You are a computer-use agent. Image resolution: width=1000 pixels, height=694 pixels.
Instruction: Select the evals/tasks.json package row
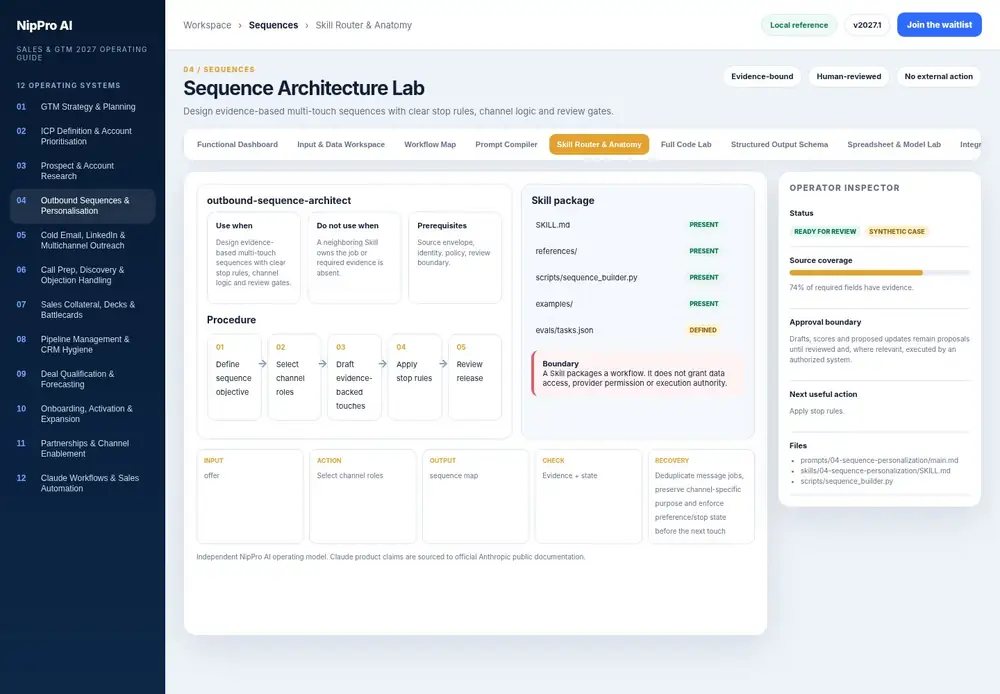point(638,330)
